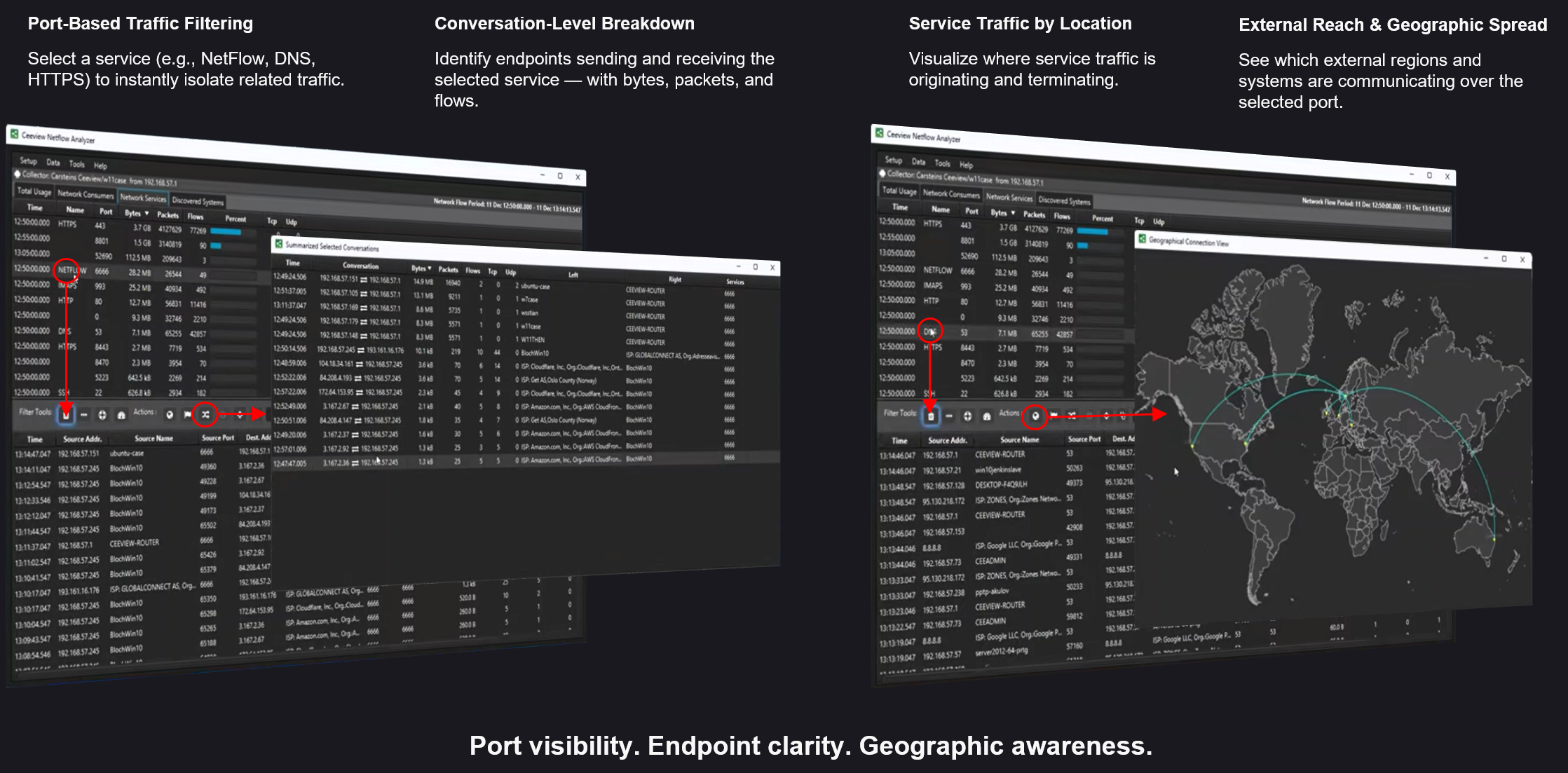Sort by Bytes in Summarized Selected Conversations

click(x=421, y=268)
